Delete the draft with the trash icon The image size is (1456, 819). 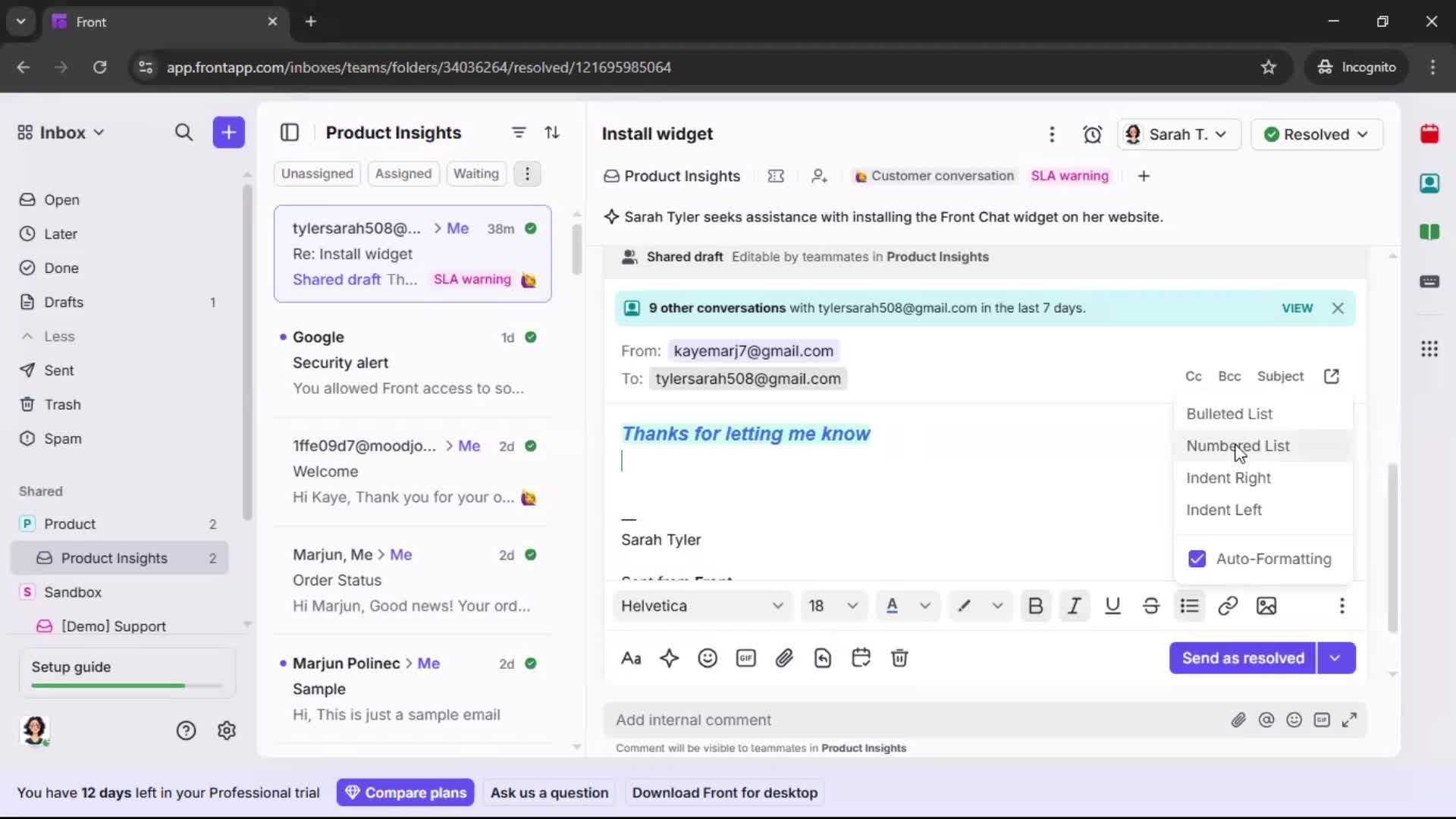[900, 658]
